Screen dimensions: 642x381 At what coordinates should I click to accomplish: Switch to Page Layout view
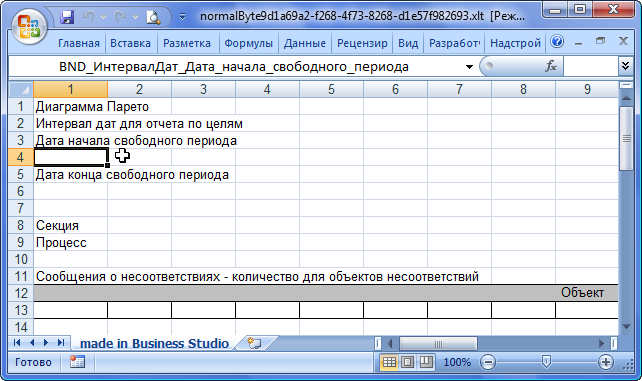point(407,362)
